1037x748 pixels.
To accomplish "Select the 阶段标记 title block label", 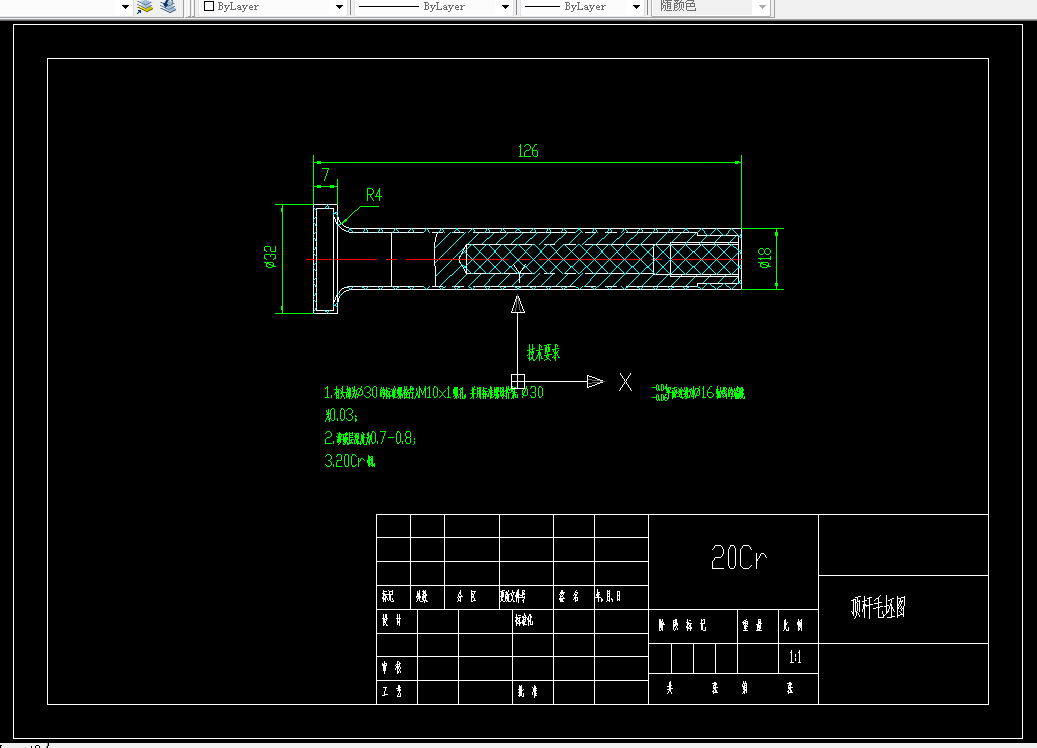I will 682,626.
